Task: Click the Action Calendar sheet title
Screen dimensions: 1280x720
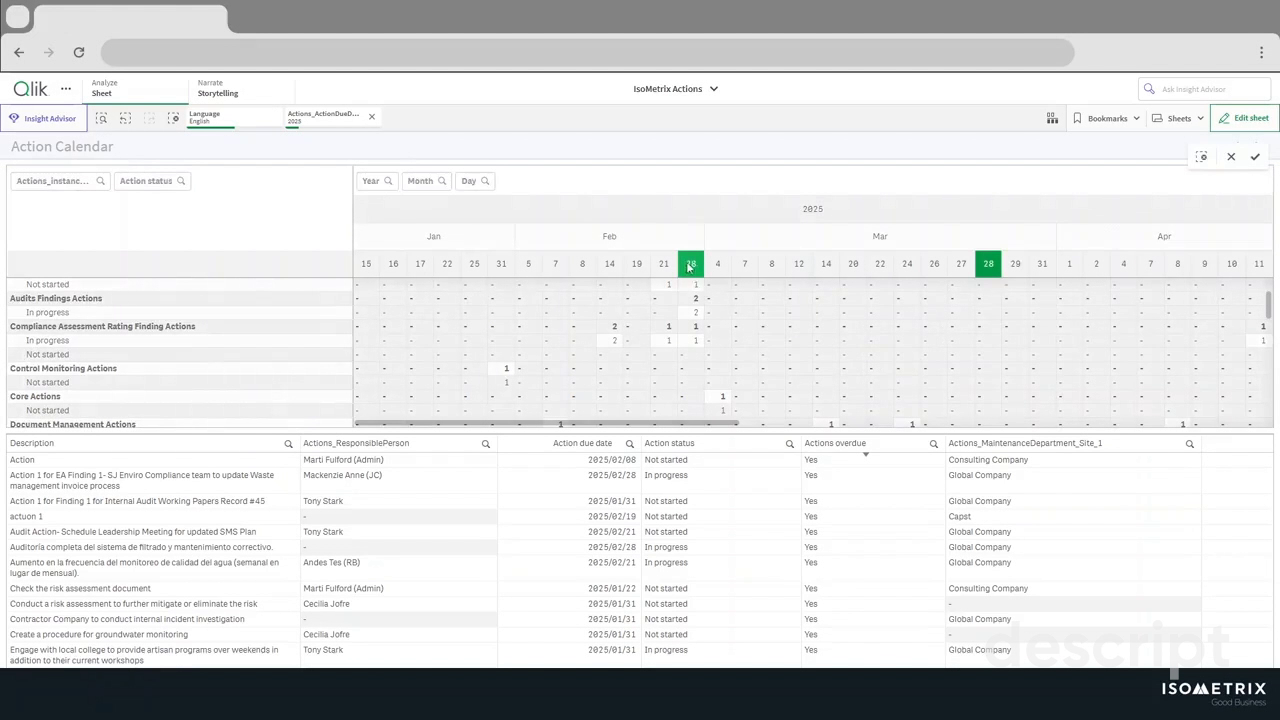Action: pos(62,147)
